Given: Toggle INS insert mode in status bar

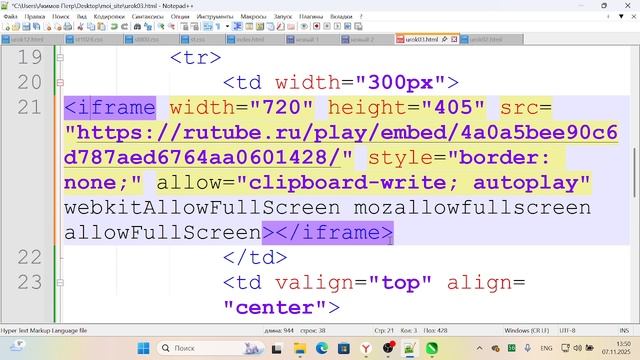Looking at the screenshot, I should click(x=624, y=330).
